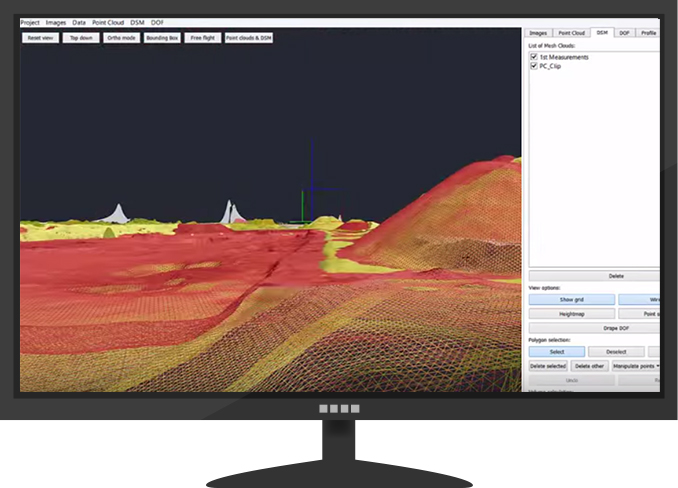The width and height of the screenshot is (678, 488).
Task: Click Delete selected button
Action: pyautogui.click(x=548, y=366)
